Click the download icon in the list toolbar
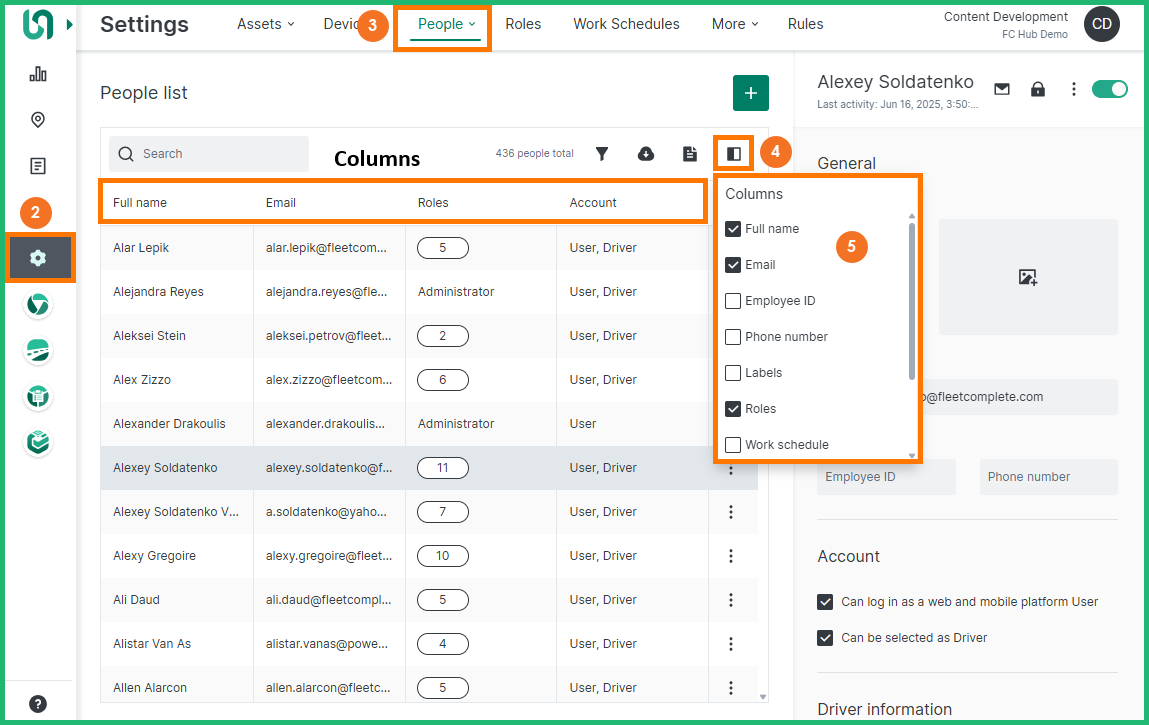The image size is (1149, 725). coord(646,154)
